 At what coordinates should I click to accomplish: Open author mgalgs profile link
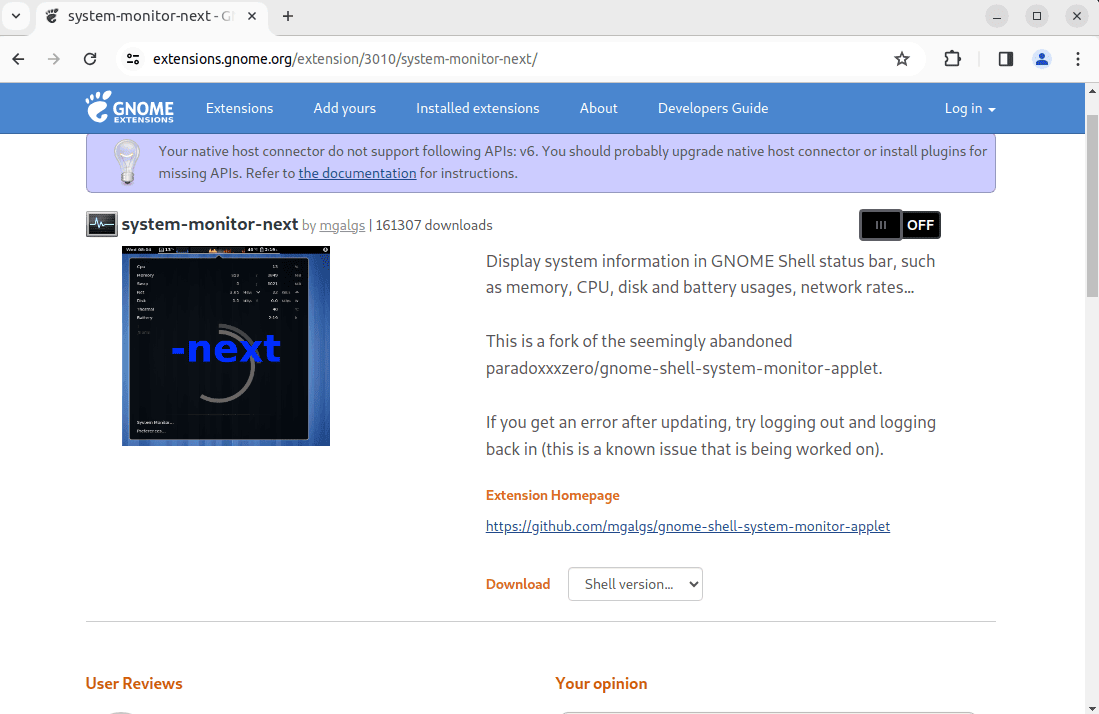pyautogui.click(x=342, y=226)
